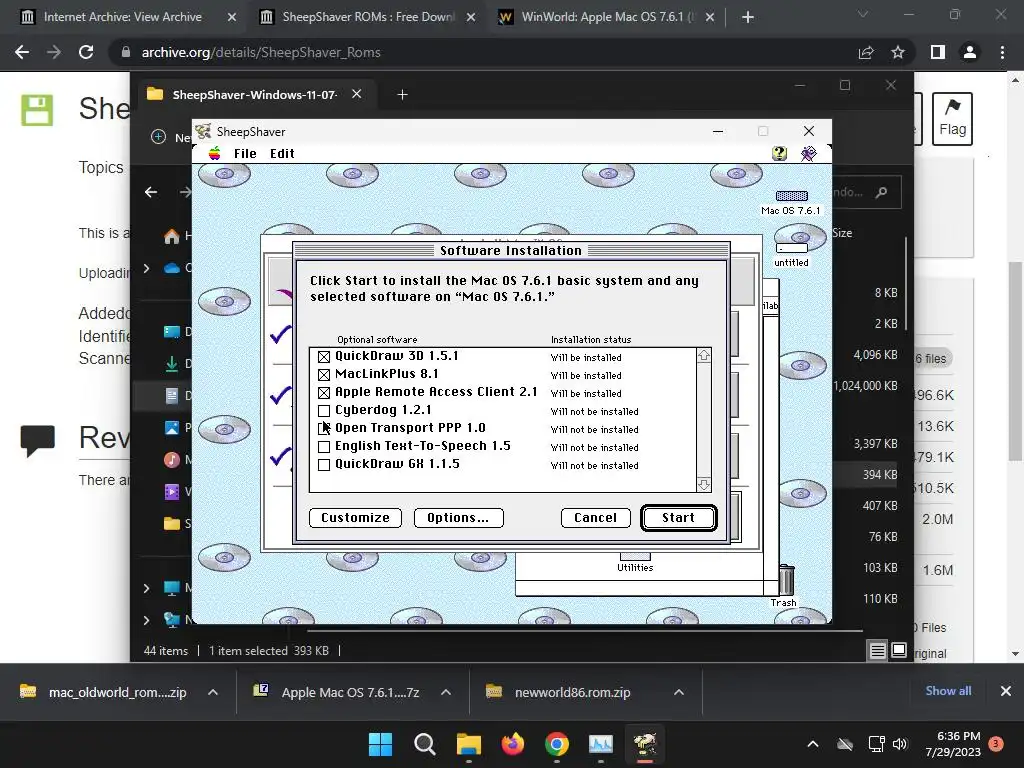Image resolution: width=1024 pixels, height=768 pixels.
Task: Open SheepShaver taskbar icon
Action: click(645, 744)
